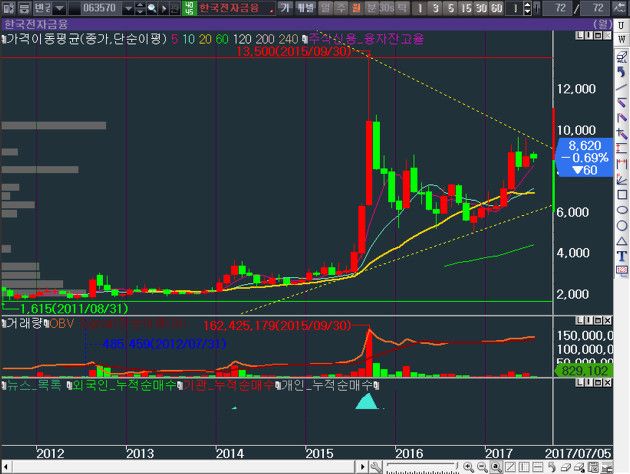Click the wrench settings icon at bottom
The width and height of the screenshot is (630, 474).
376,467
